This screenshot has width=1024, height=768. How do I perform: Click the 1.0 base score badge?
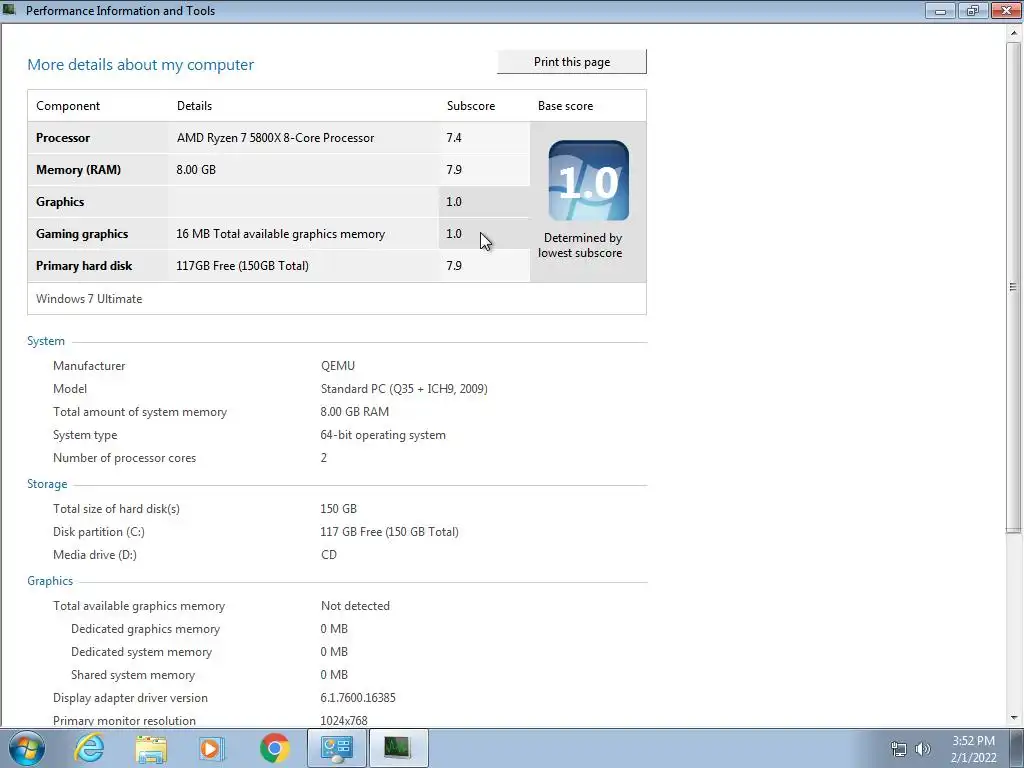point(588,180)
